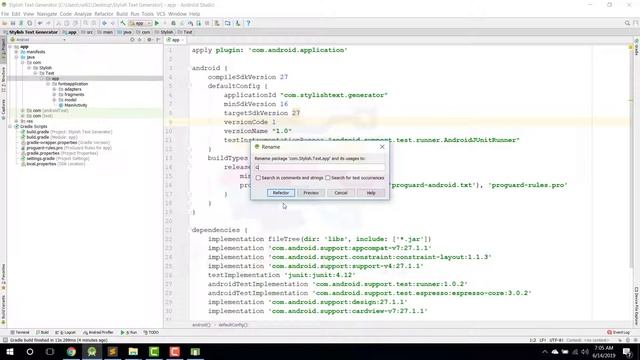640x360 pixels.
Task: Enable Search in comments and strings checkbox
Action: [x=258, y=178]
